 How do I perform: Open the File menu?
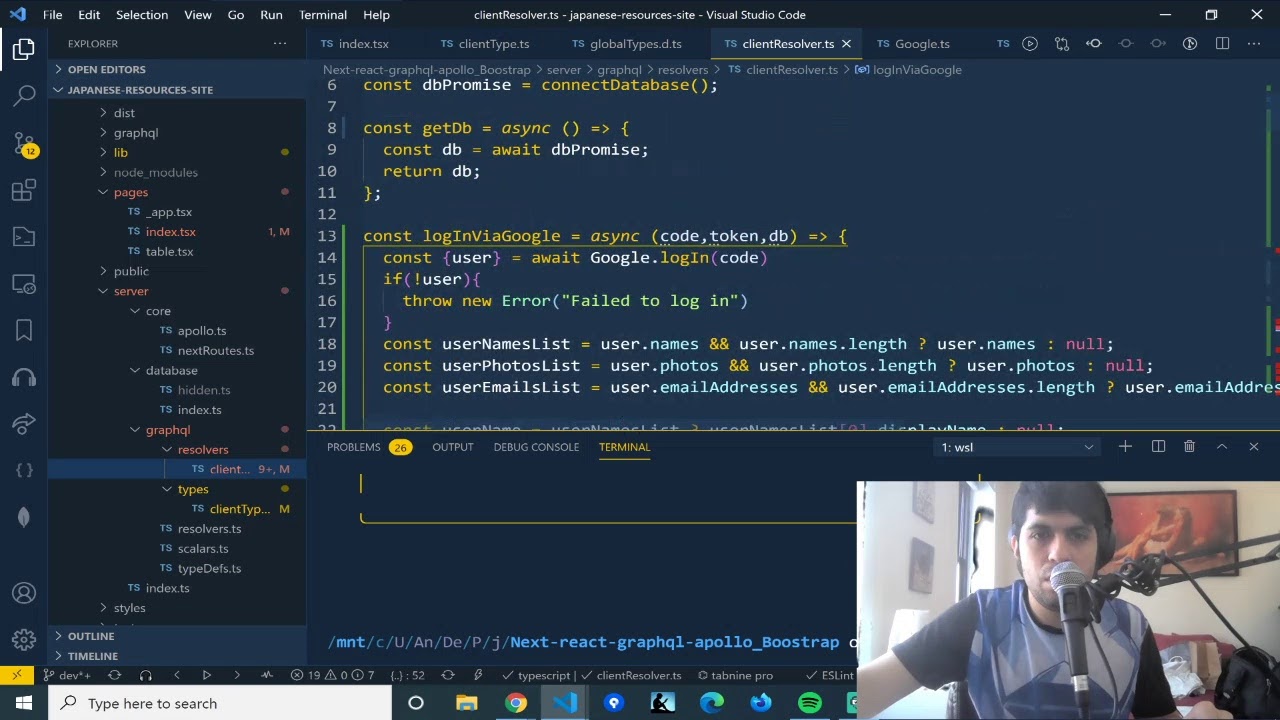[x=52, y=15]
